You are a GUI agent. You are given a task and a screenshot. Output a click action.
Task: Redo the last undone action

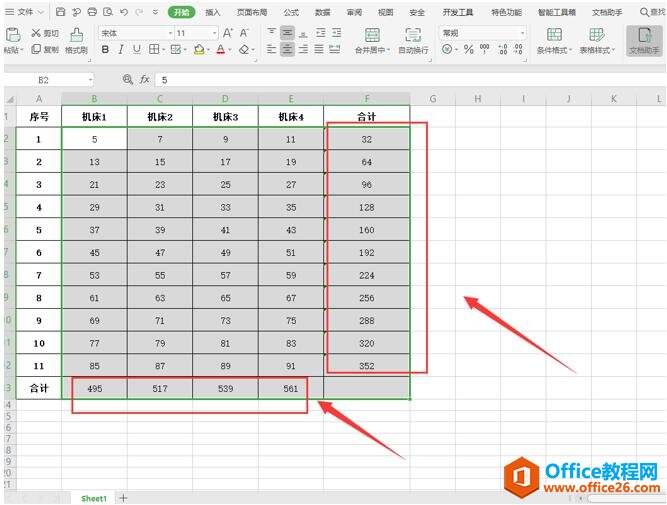[x=140, y=12]
